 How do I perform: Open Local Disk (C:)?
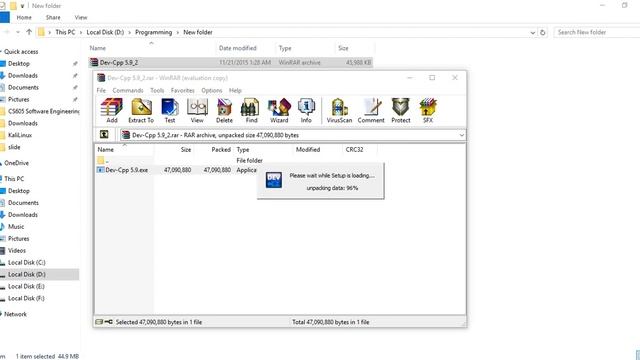click(x=27, y=262)
